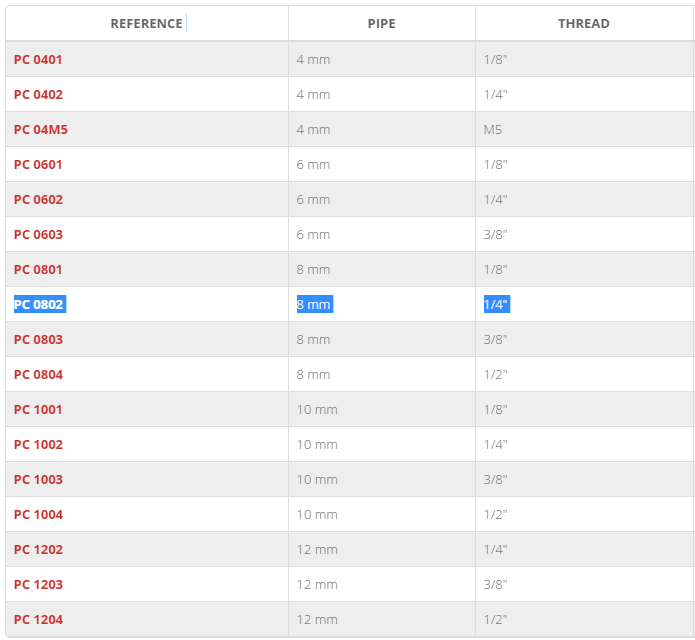The height and width of the screenshot is (640, 695).
Task: Select the PC 1001 reference
Action: pos(38,410)
